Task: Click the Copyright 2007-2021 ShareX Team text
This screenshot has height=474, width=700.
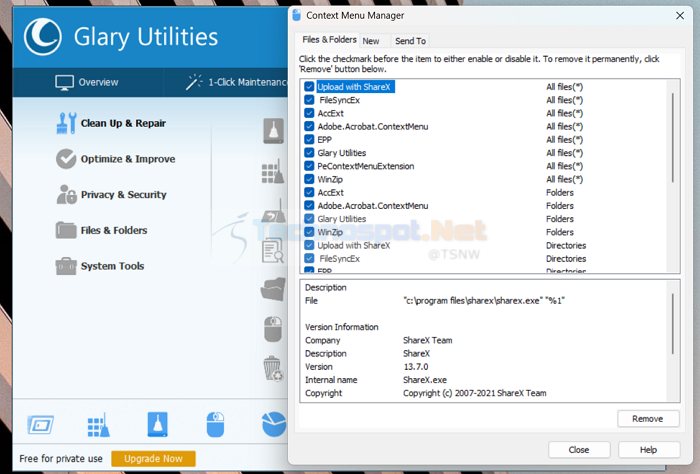Action: [x=475, y=393]
